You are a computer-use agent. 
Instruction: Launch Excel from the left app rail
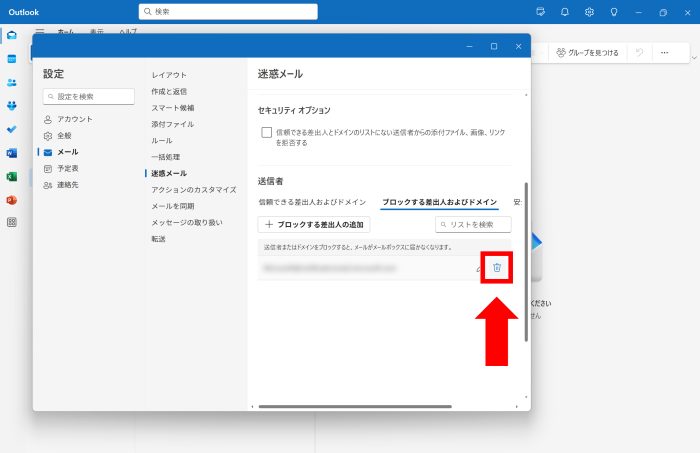12,176
